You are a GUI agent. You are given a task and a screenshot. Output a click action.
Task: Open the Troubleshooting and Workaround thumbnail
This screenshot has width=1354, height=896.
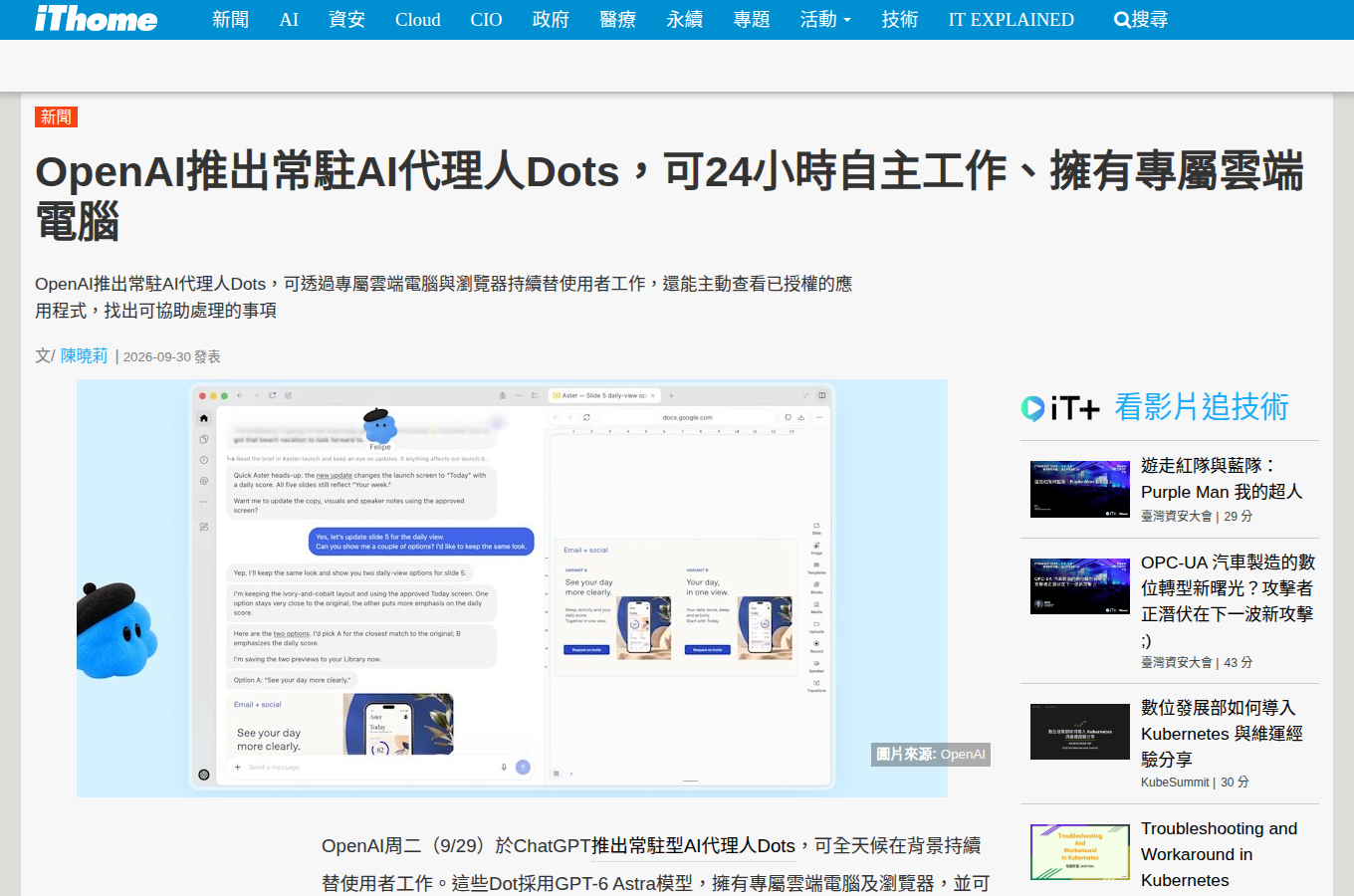(1080, 852)
